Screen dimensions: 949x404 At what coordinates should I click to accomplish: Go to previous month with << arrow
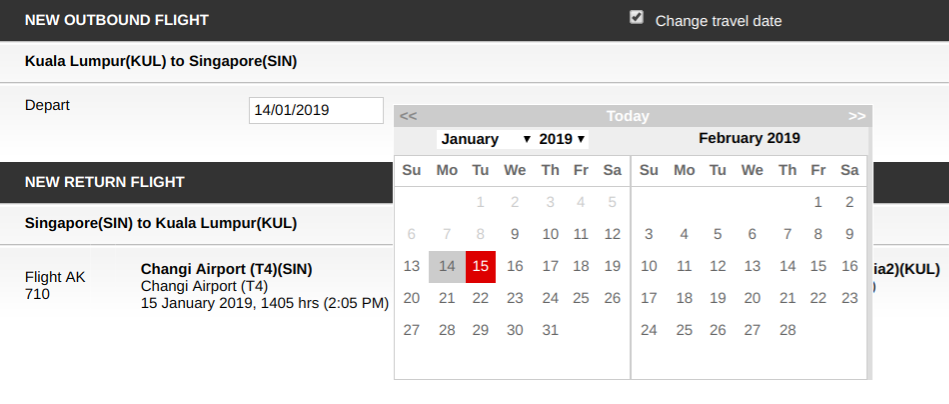pyautogui.click(x=408, y=116)
